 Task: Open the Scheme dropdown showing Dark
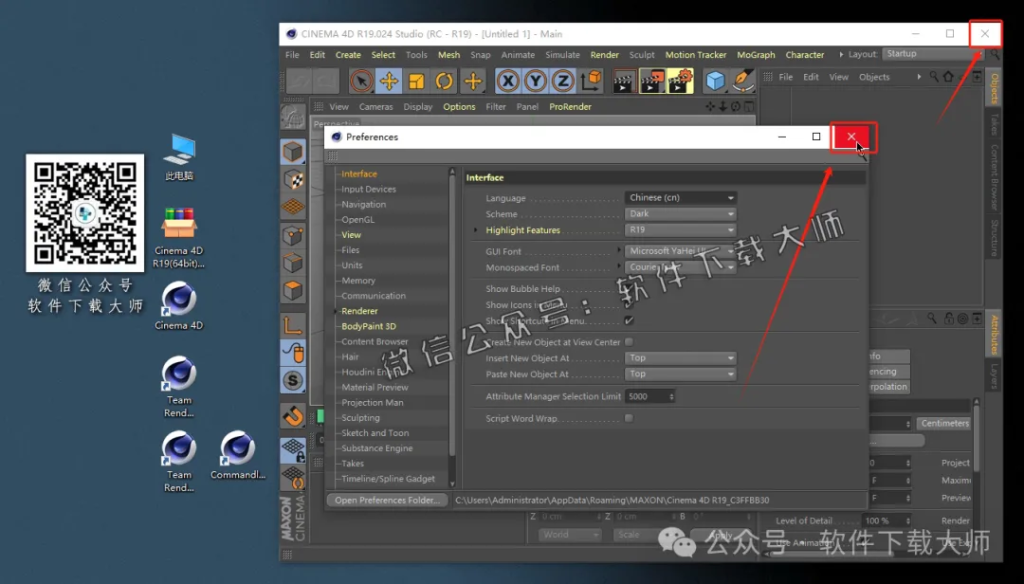pyautogui.click(x=680, y=214)
